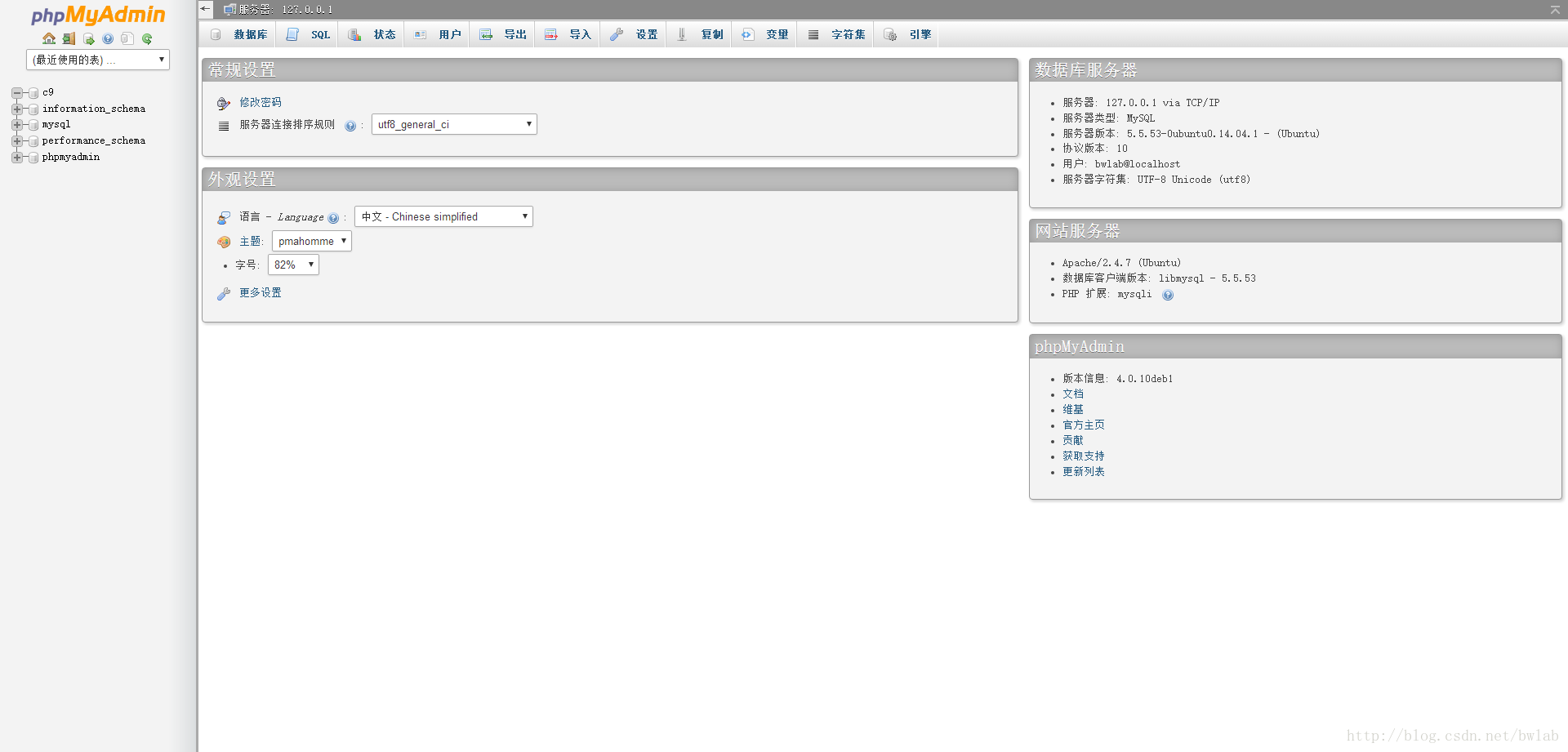
Task: Click the c9 database cylinder icon
Action: point(33,93)
